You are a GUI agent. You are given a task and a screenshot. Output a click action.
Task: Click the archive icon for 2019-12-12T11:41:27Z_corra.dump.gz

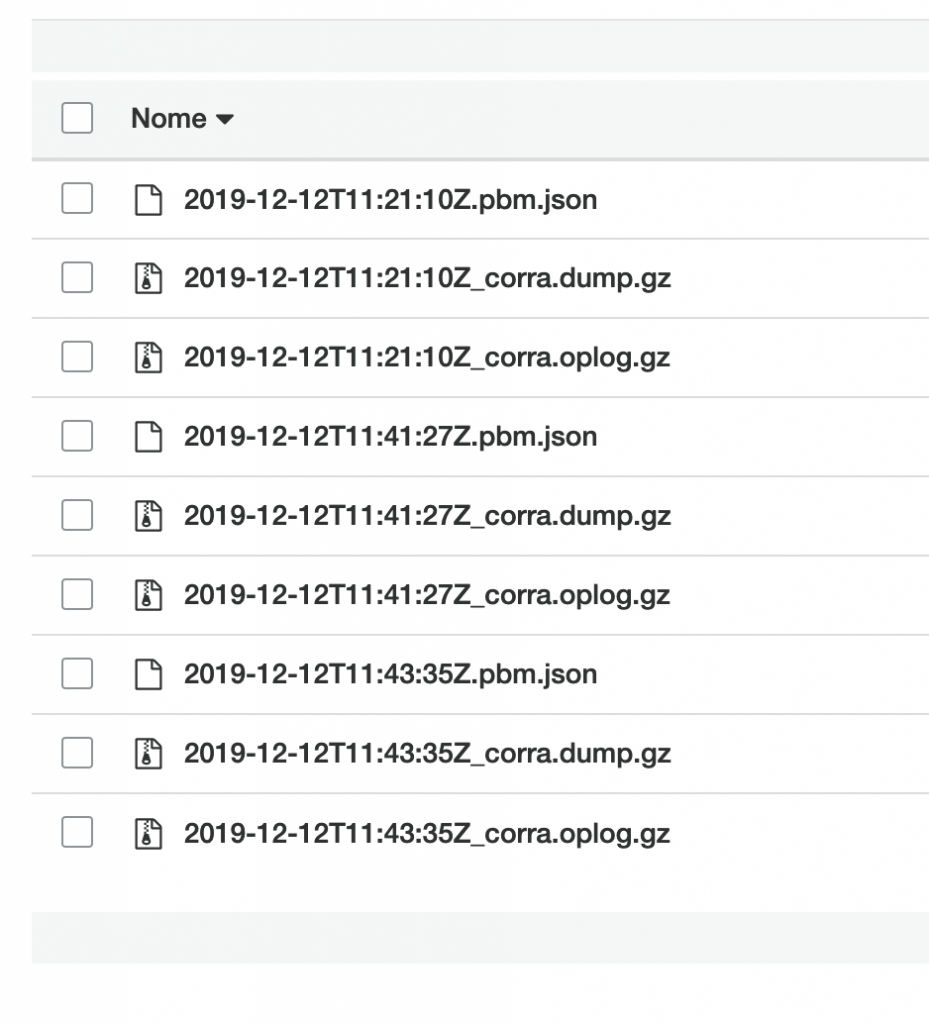(x=150, y=516)
